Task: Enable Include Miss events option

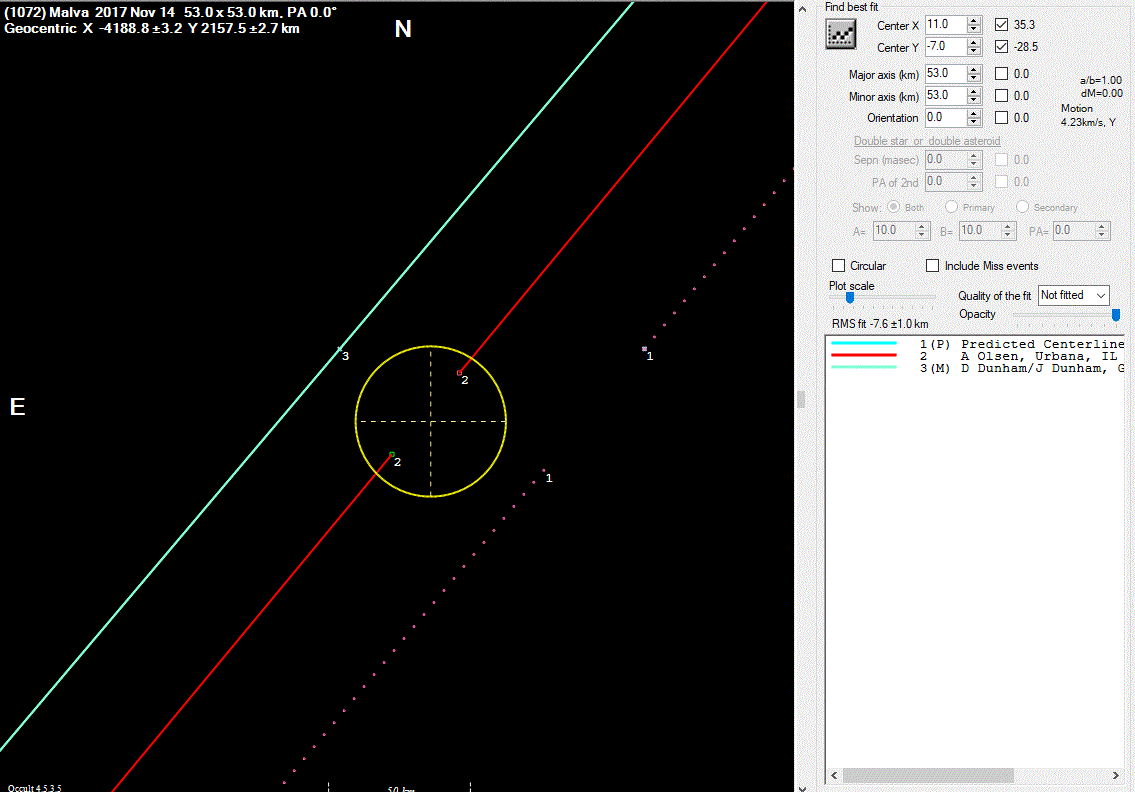Action: pos(933,266)
